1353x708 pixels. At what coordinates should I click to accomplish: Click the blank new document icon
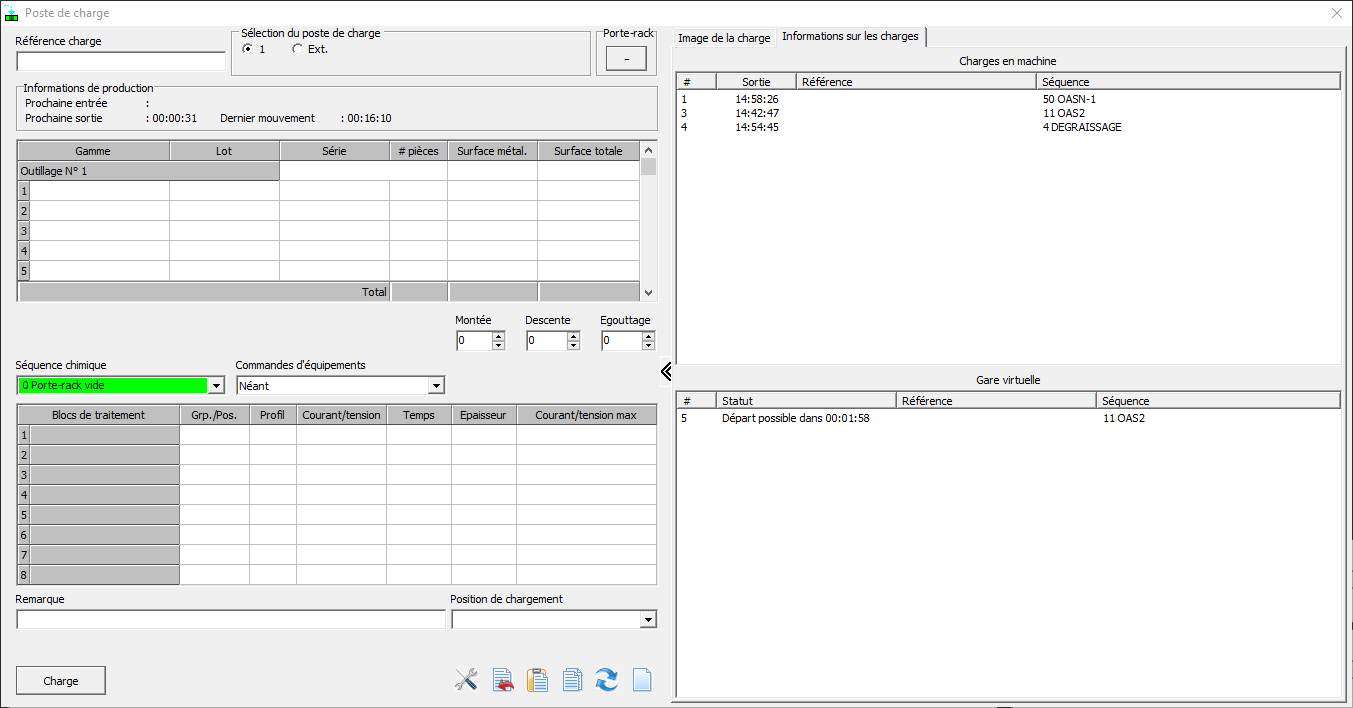pyautogui.click(x=642, y=680)
